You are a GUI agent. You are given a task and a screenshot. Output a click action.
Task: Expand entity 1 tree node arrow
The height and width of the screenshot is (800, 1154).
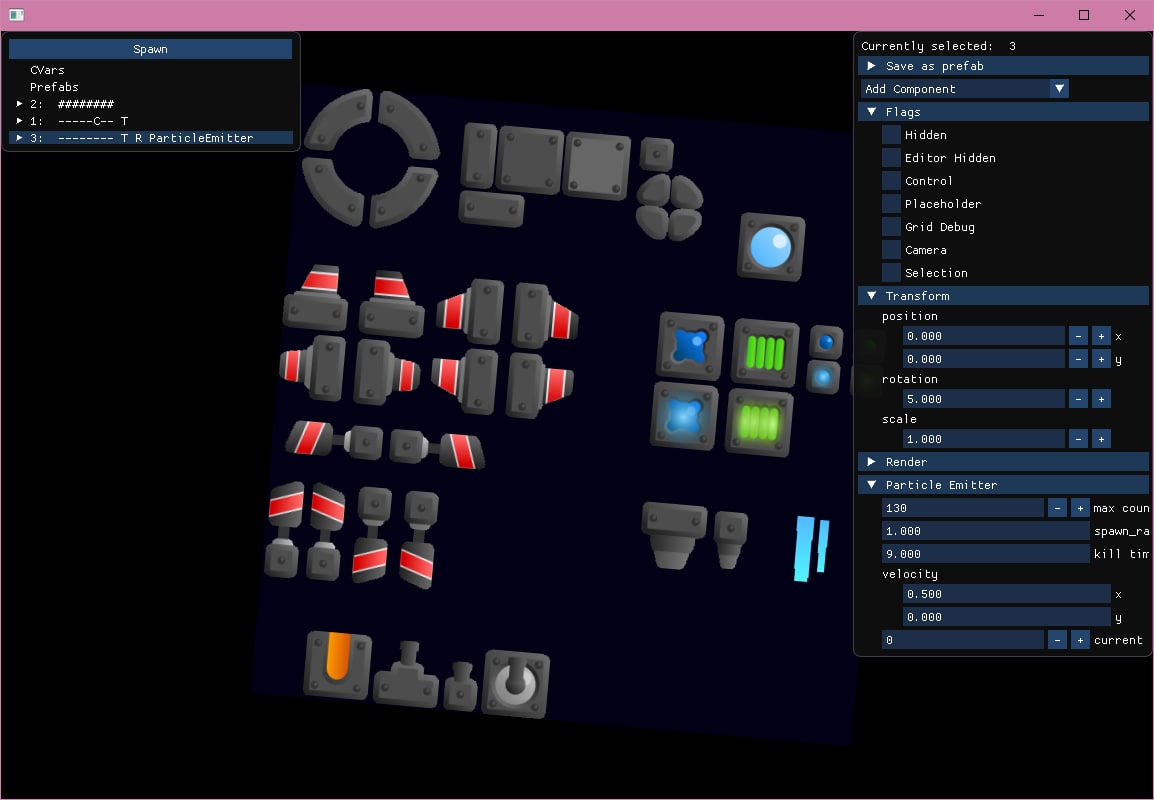[x=19, y=121]
